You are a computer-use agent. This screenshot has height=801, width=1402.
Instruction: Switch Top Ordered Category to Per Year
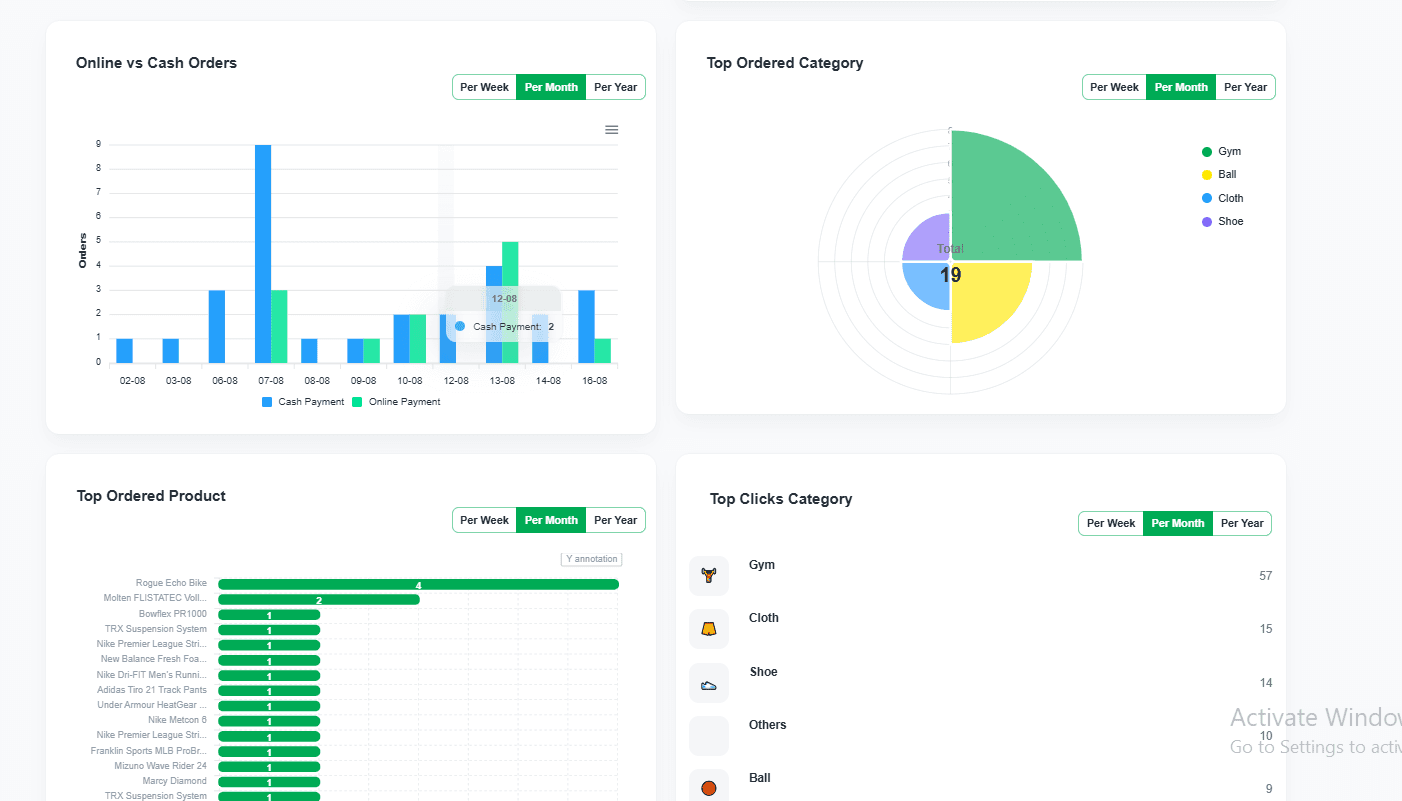click(x=1245, y=87)
